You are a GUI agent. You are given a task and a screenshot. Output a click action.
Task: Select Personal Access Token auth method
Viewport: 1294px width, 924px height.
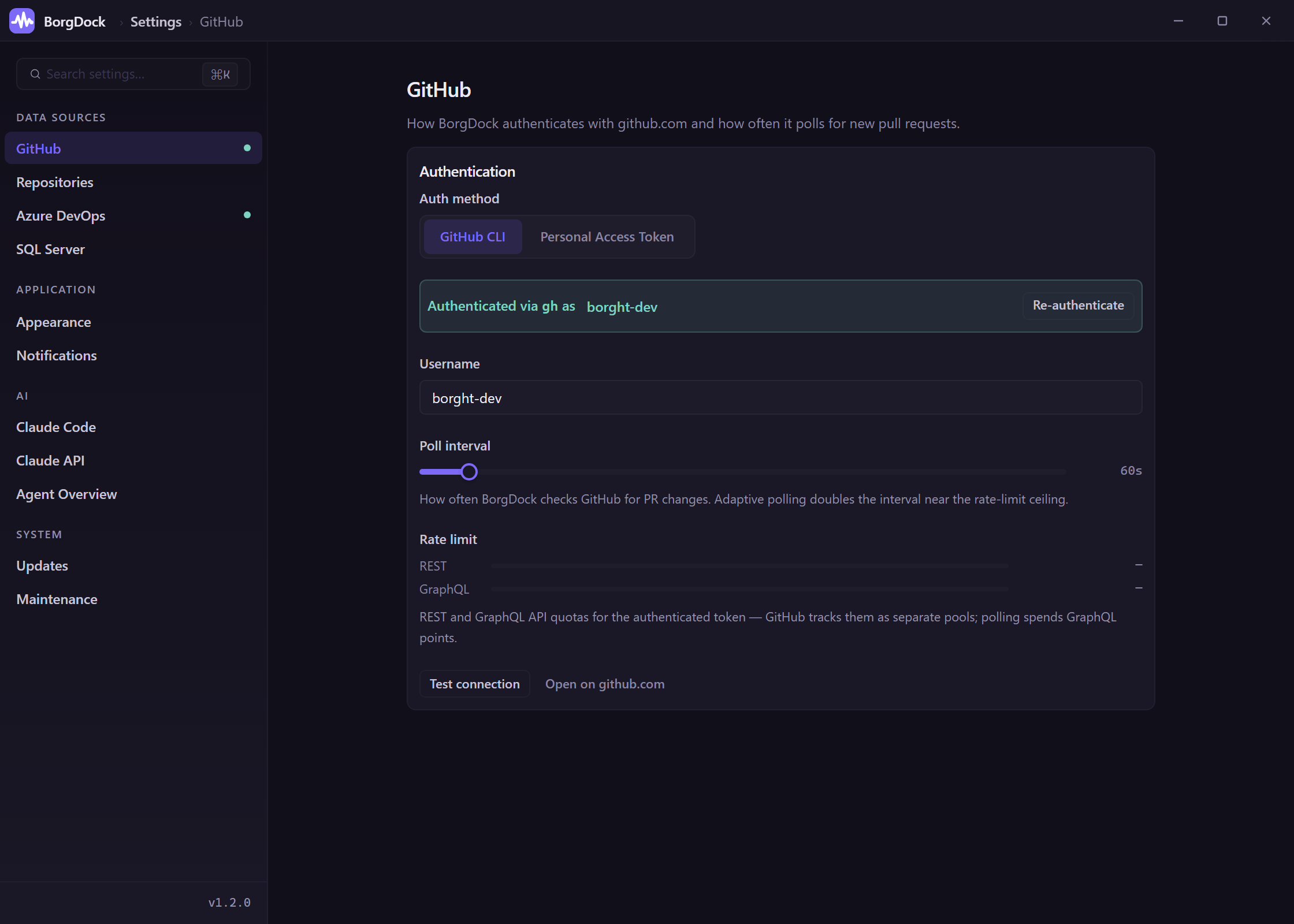(607, 237)
